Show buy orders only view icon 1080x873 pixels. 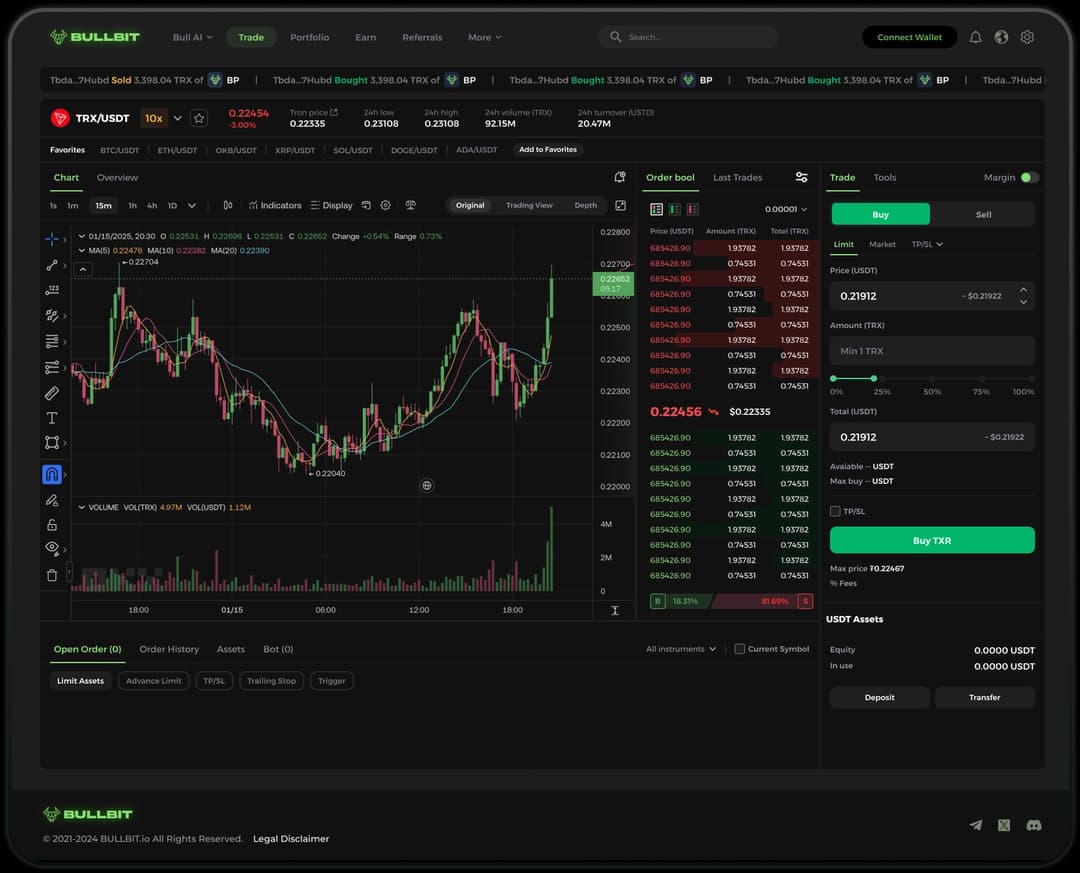(x=675, y=209)
